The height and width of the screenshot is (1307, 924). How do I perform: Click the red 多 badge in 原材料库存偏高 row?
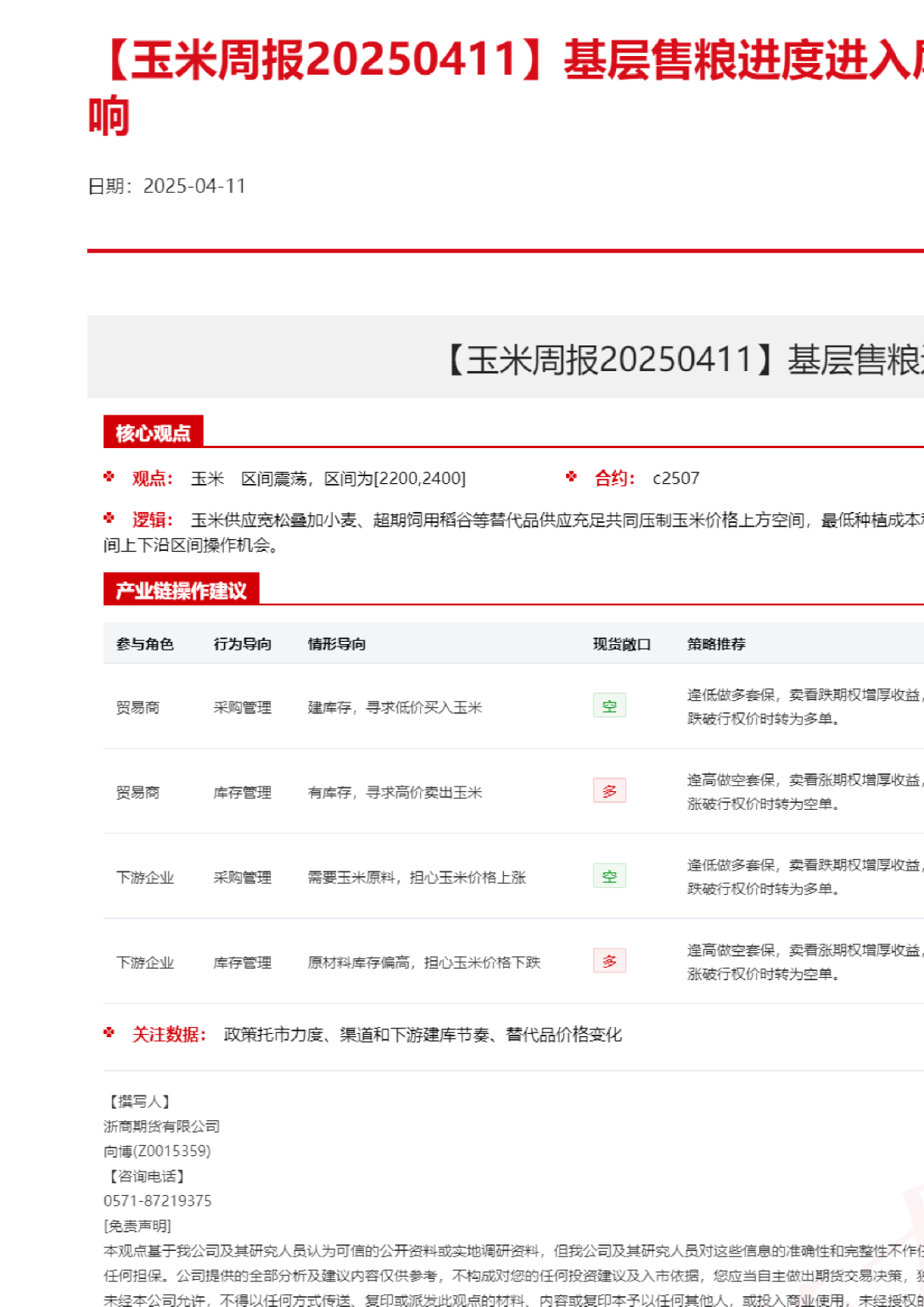pos(609,962)
